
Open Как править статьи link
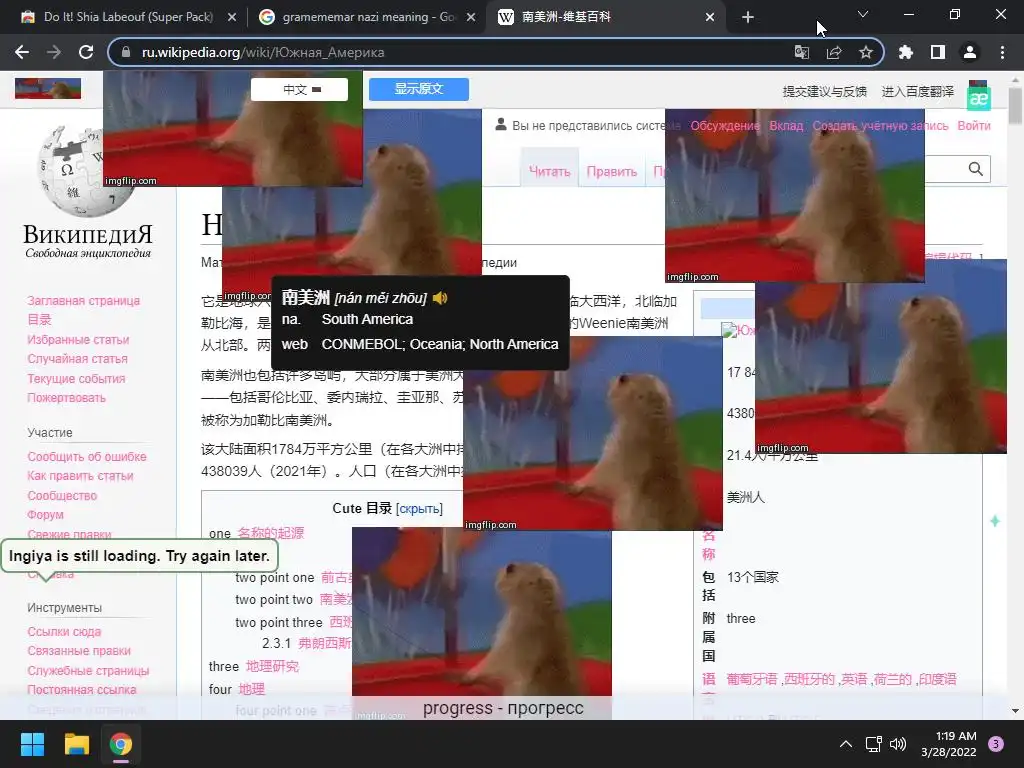pyautogui.click(x=80, y=475)
